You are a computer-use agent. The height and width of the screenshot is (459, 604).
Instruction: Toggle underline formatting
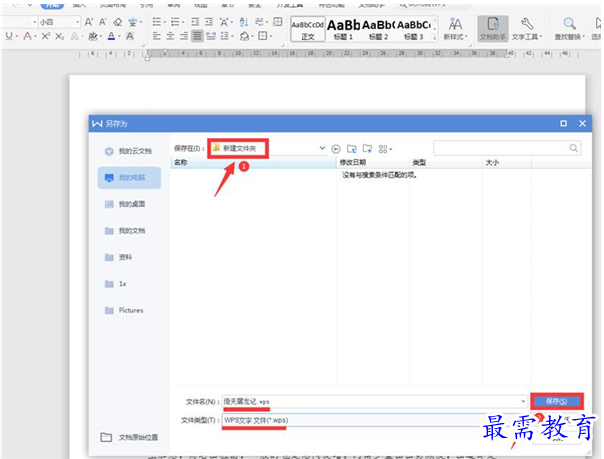9,36
